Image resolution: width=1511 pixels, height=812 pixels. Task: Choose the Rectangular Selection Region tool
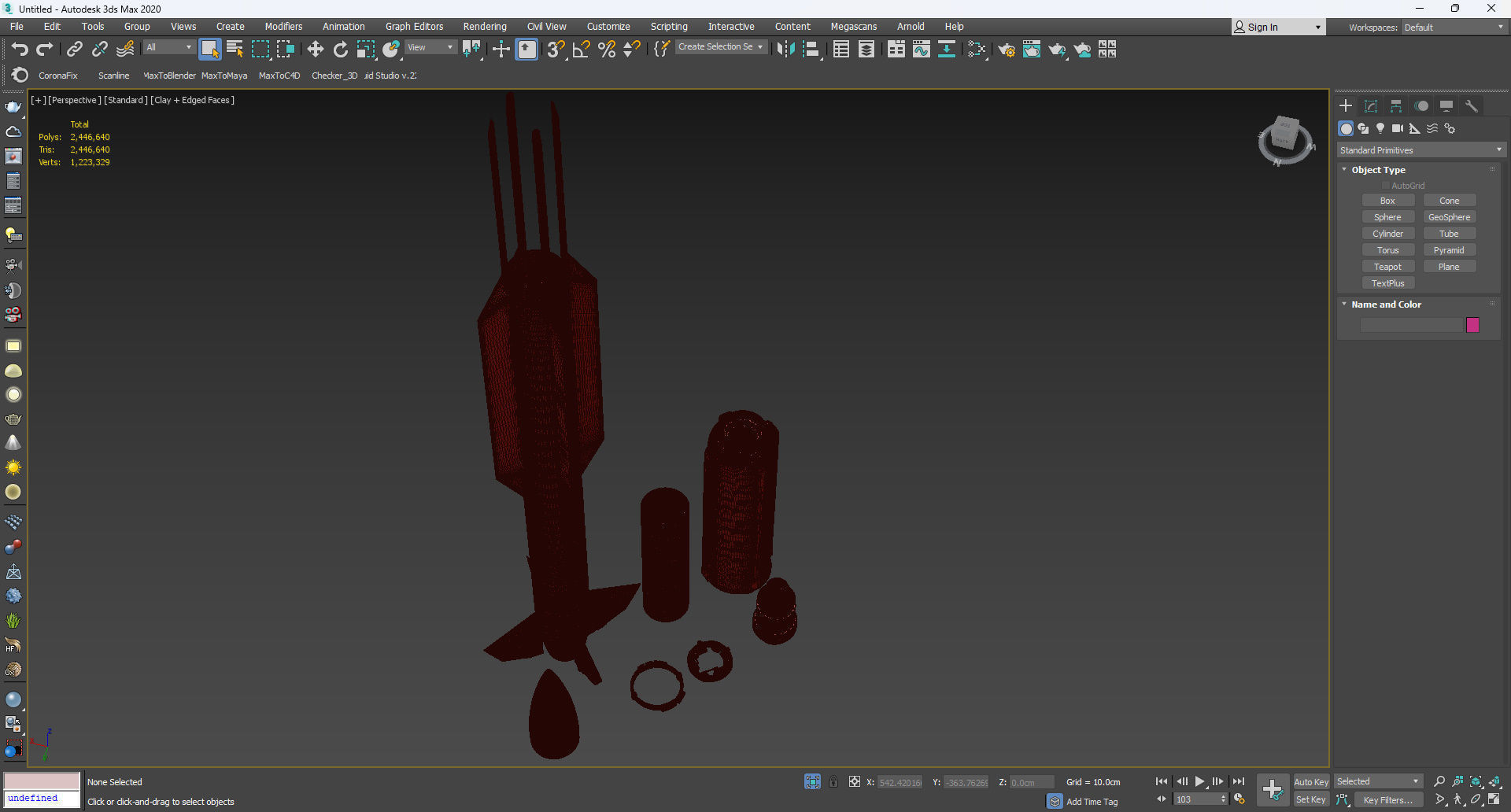point(260,50)
